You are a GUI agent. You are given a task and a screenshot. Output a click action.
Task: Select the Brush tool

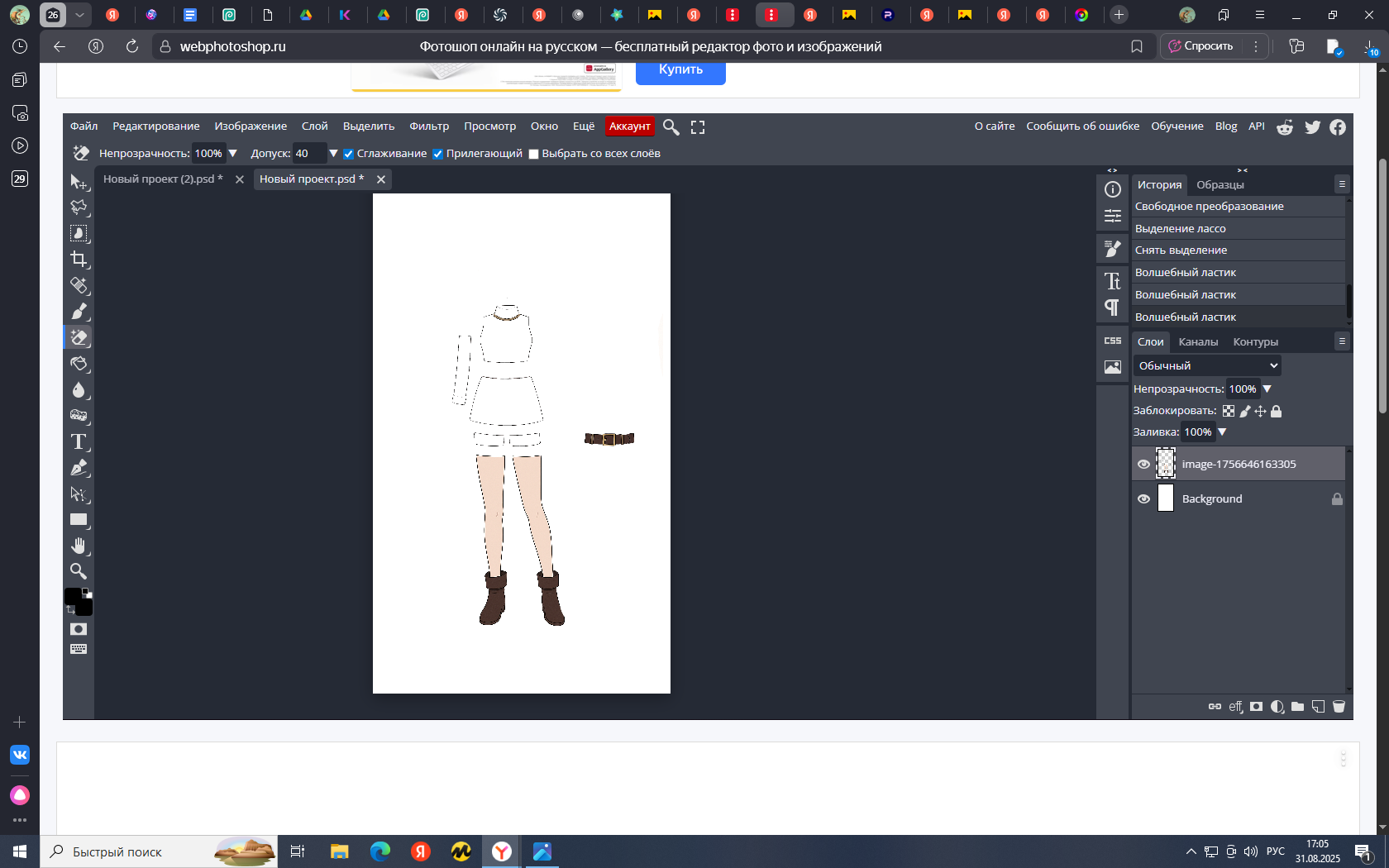coord(79,312)
